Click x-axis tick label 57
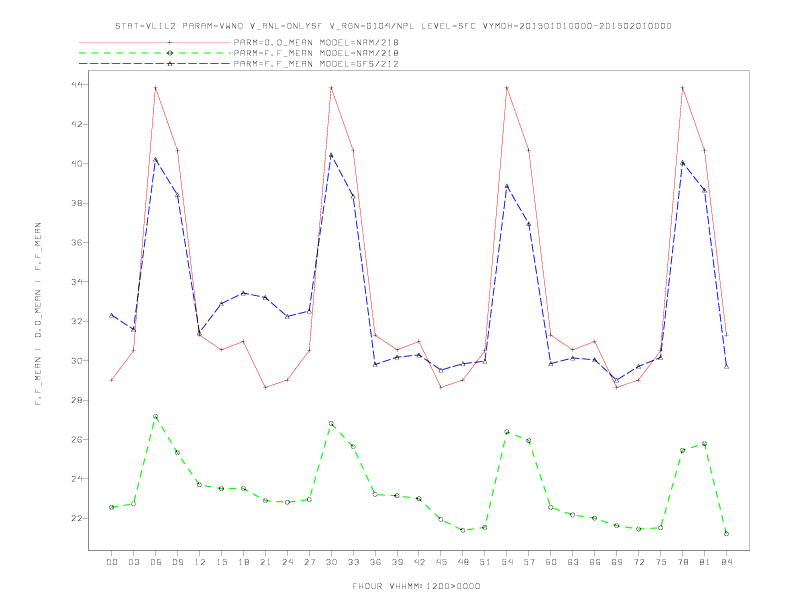Image resolution: width=792 pixels, height=612 pixels. point(529,562)
